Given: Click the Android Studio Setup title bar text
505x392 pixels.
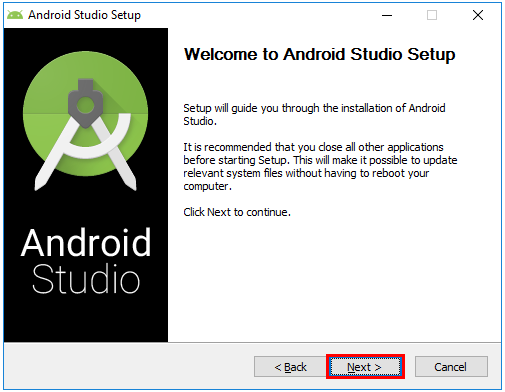Looking at the screenshot, I should coord(84,15).
